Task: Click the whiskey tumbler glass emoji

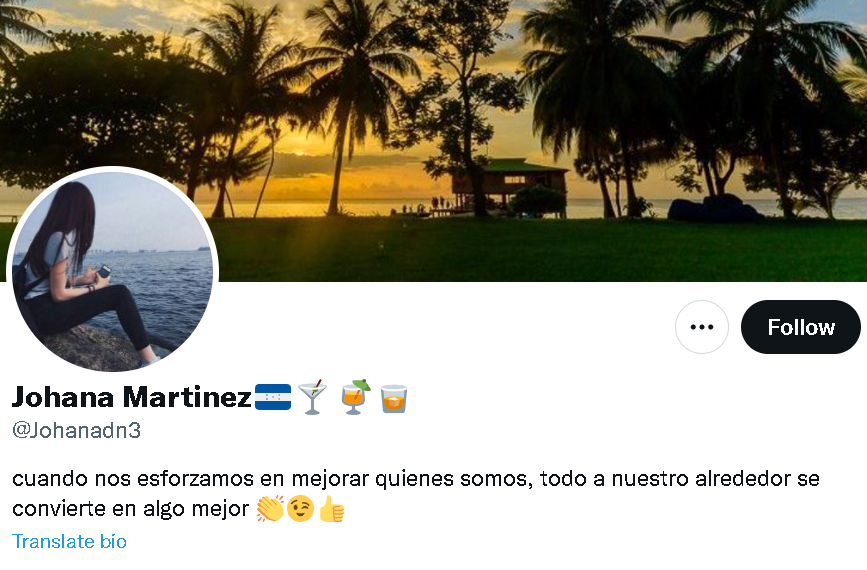Action: click(394, 399)
